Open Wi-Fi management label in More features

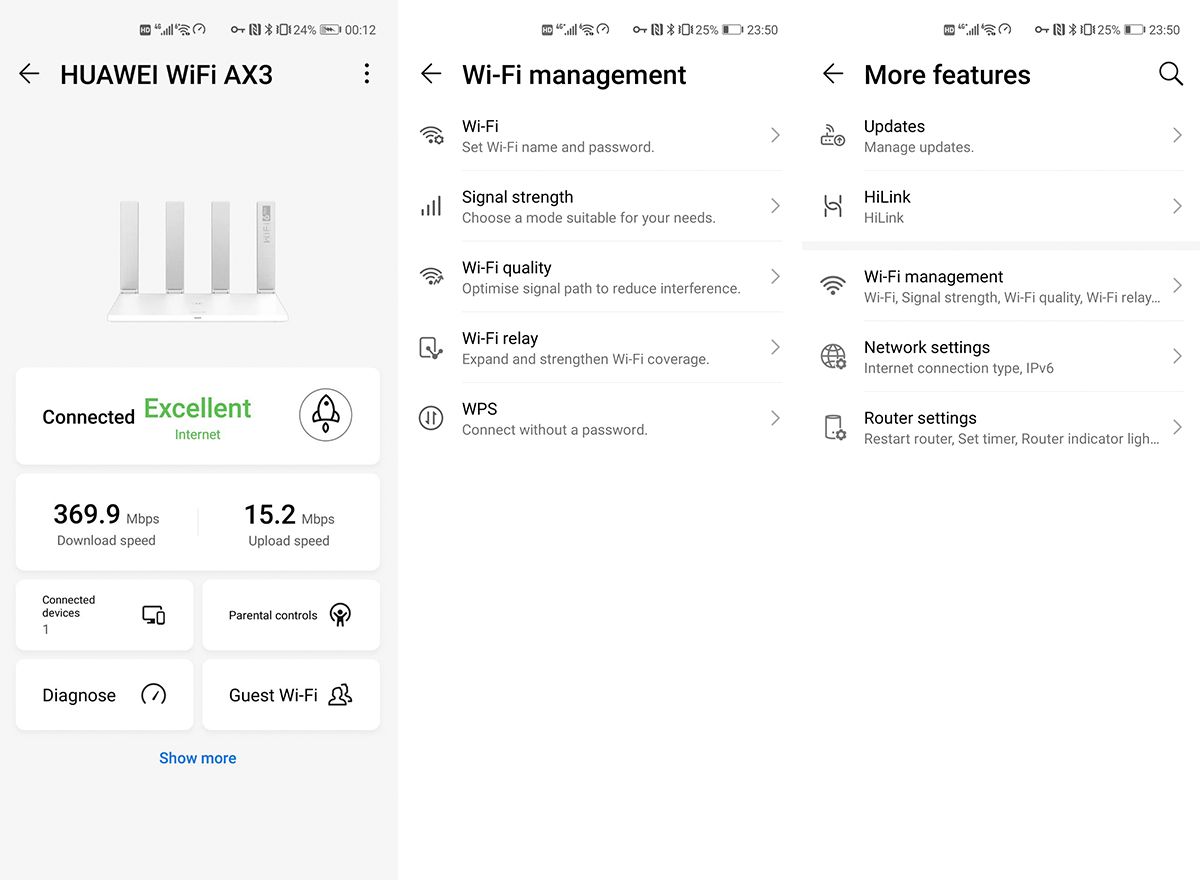934,277
